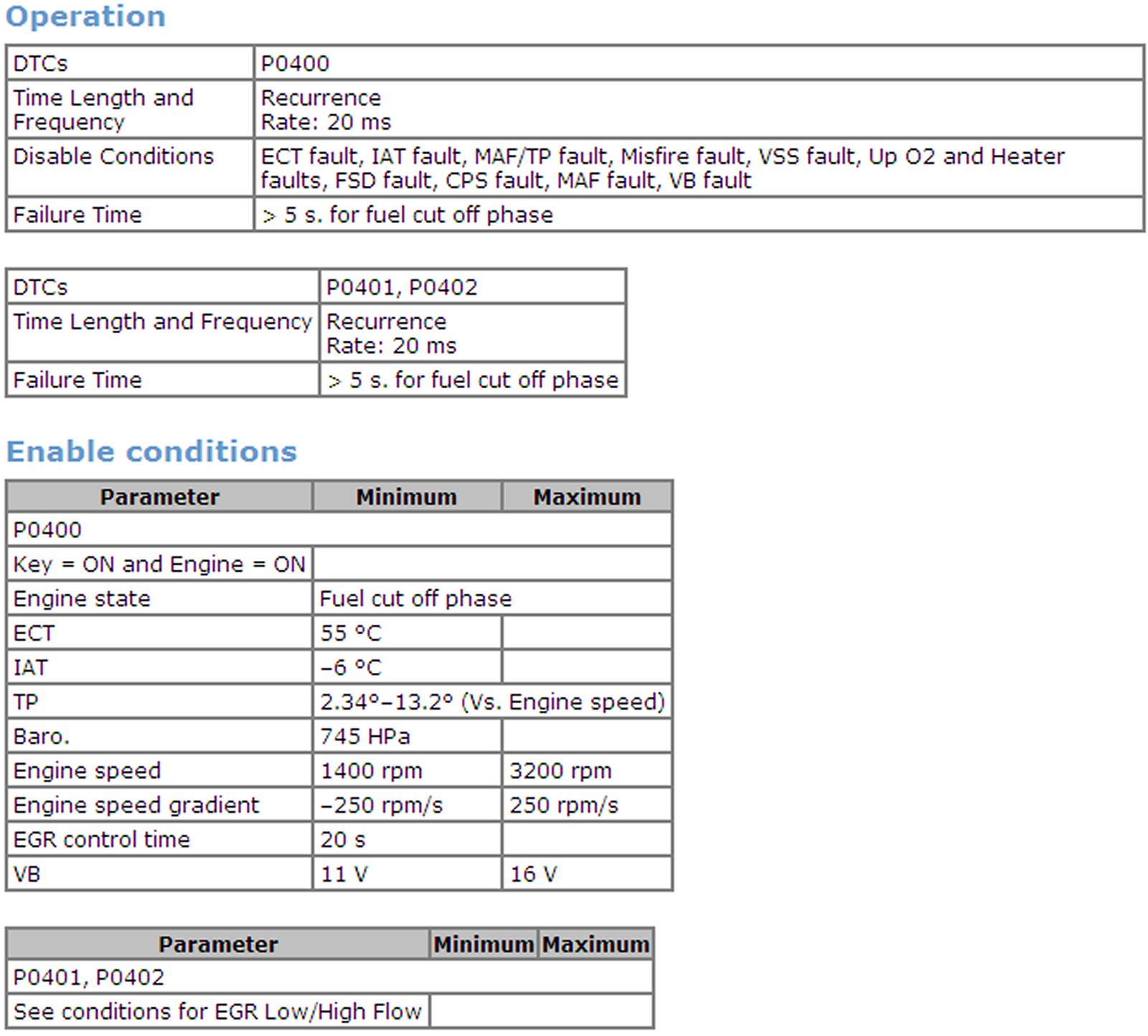The height and width of the screenshot is (1036, 1148).
Task: Click the Enable conditions heading
Action: [x=151, y=451]
